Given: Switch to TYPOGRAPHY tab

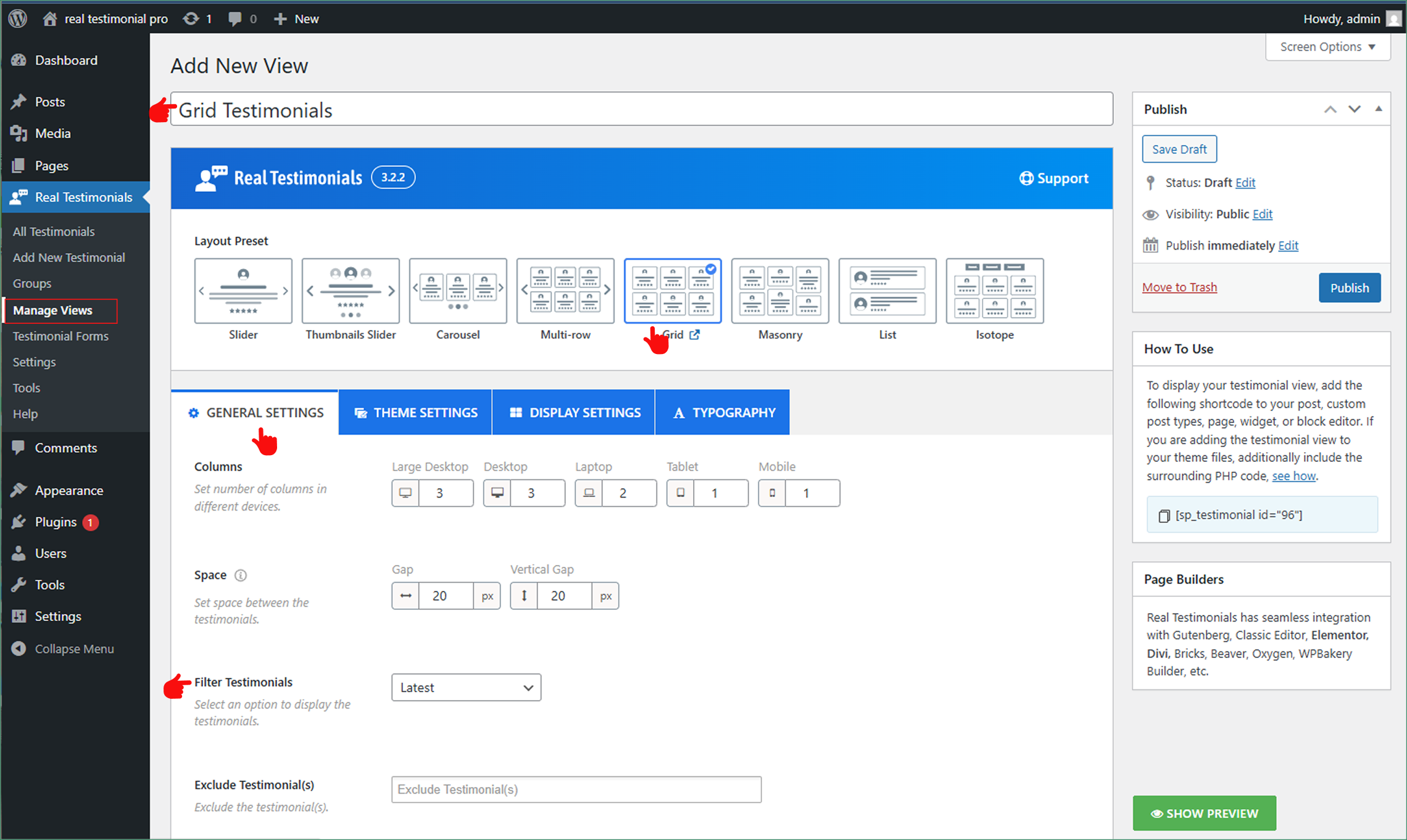Looking at the screenshot, I should point(723,413).
